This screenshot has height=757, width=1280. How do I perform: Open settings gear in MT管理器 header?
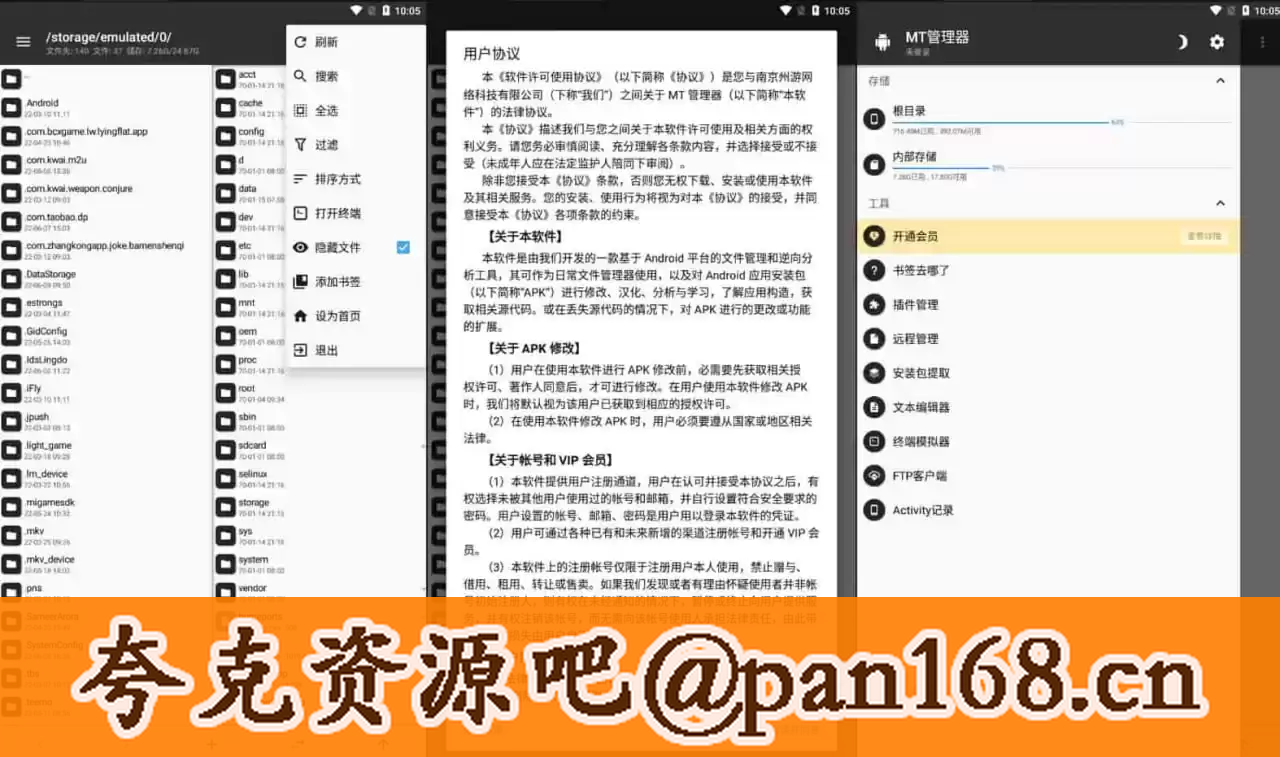pyautogui.click(x=1217, y=42)
